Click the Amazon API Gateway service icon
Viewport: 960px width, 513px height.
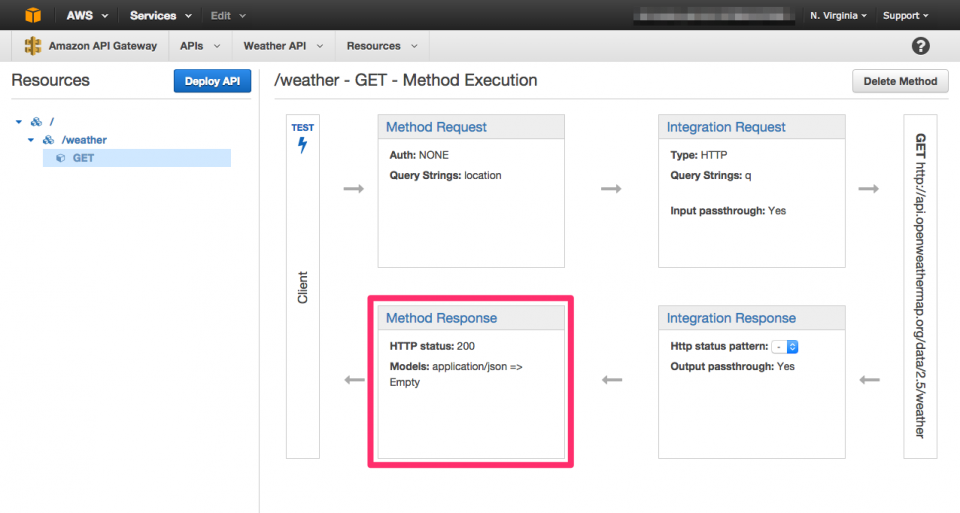coord(32,46)
